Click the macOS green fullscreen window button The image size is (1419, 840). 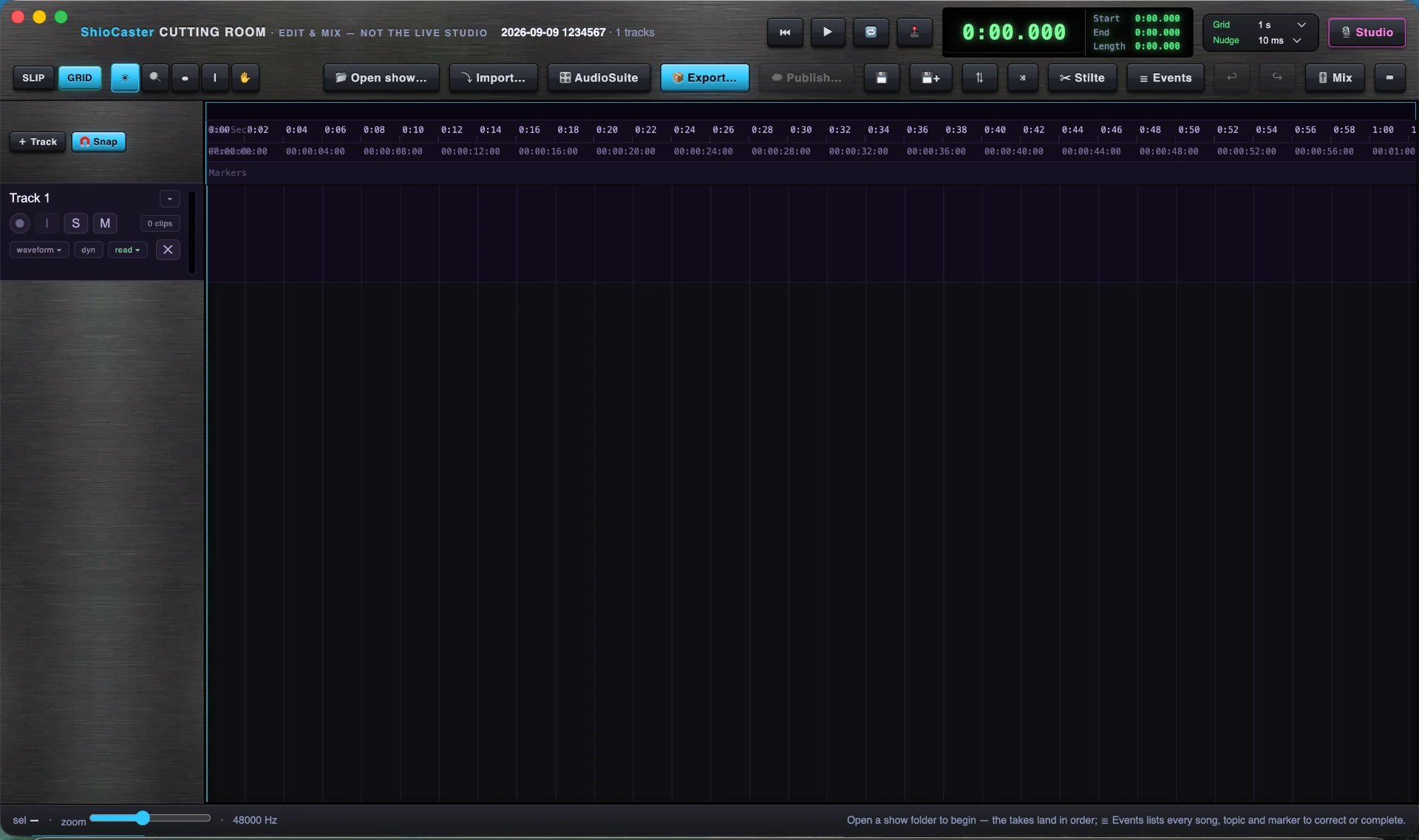(61, 17)
